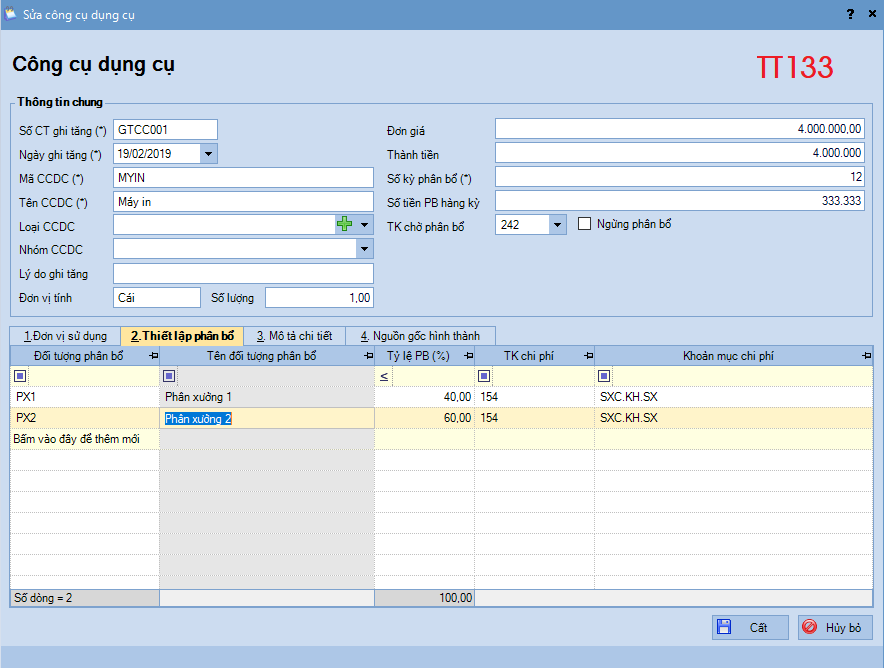Click the filter icon under Đối tượng phân bổ column
The width and height of the screenshot is (884, 668).
[20, 376]
